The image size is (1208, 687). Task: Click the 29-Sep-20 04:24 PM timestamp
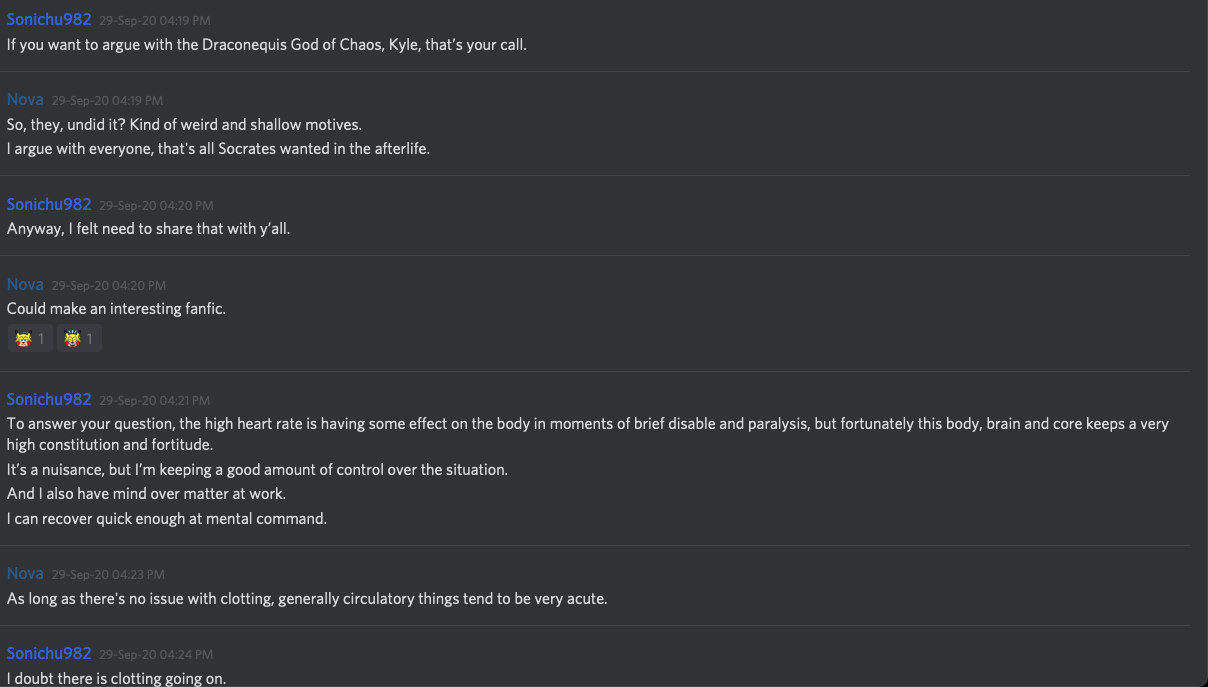155,655
